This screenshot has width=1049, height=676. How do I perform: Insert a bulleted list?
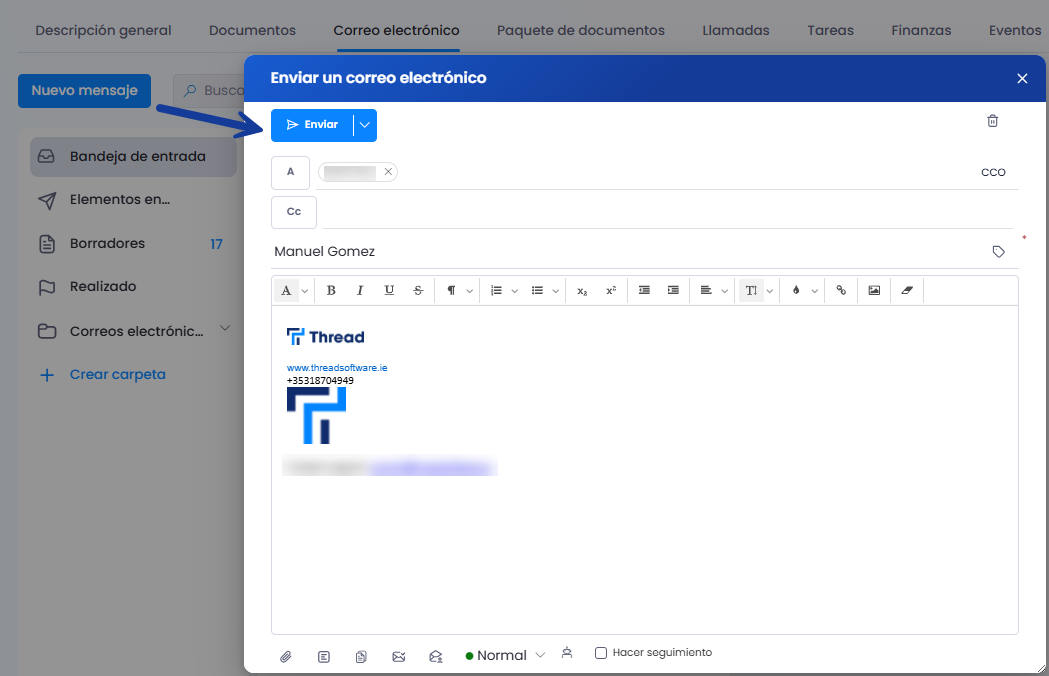537,290
